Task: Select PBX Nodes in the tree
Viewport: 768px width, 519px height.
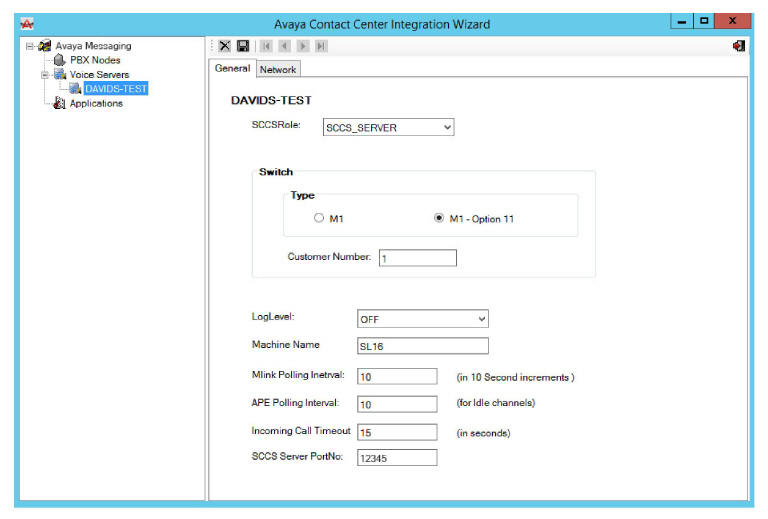Action: pyautogui.click(x=95, y=60)
